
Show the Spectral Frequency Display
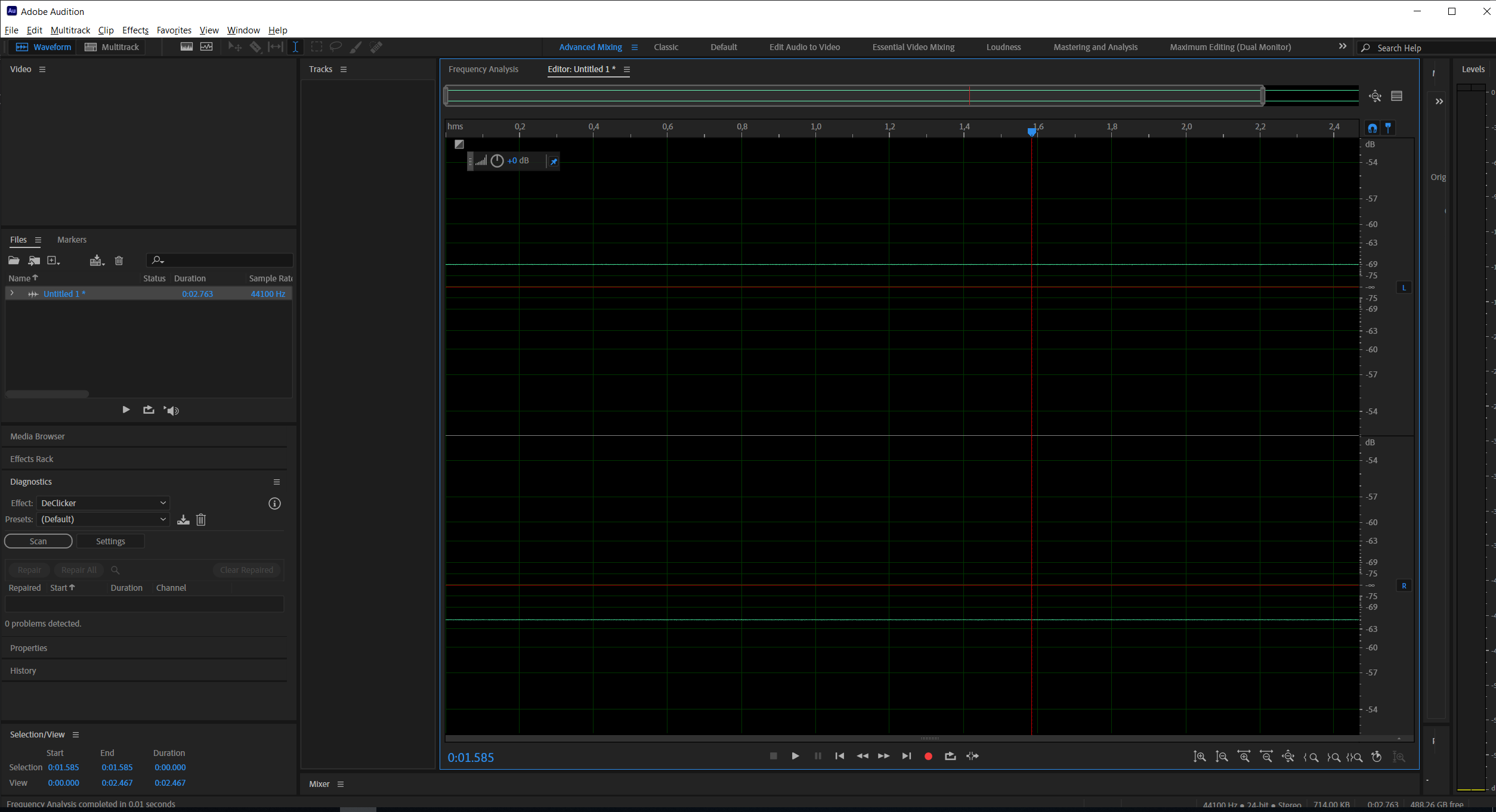click(187, 47)
